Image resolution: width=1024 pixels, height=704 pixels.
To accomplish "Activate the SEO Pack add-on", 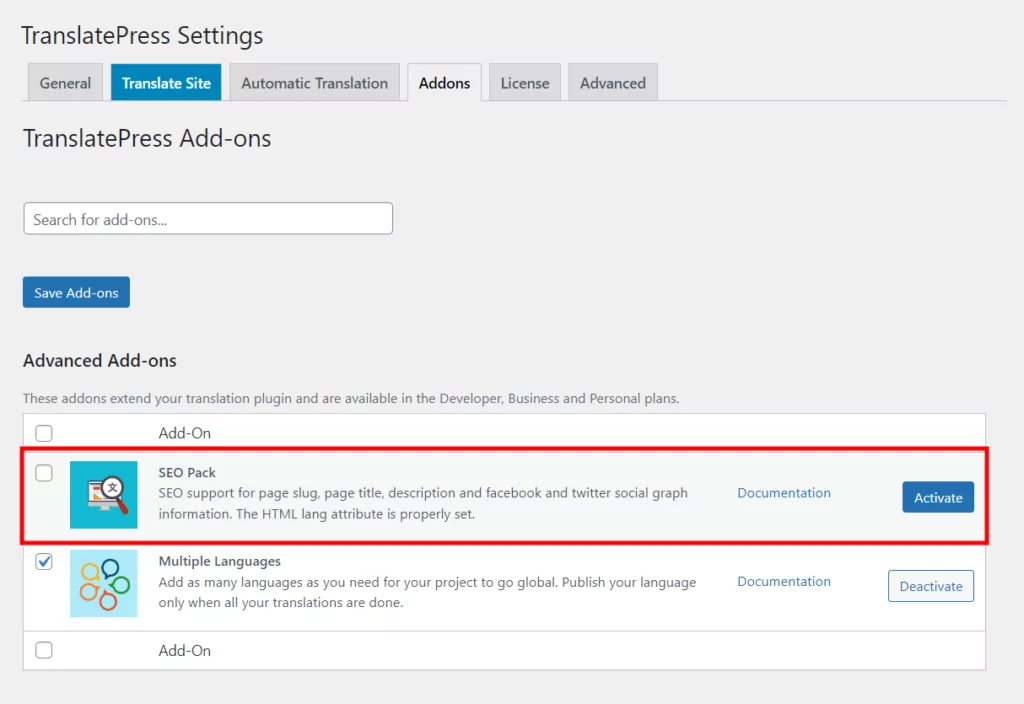I will coord(938,497).
